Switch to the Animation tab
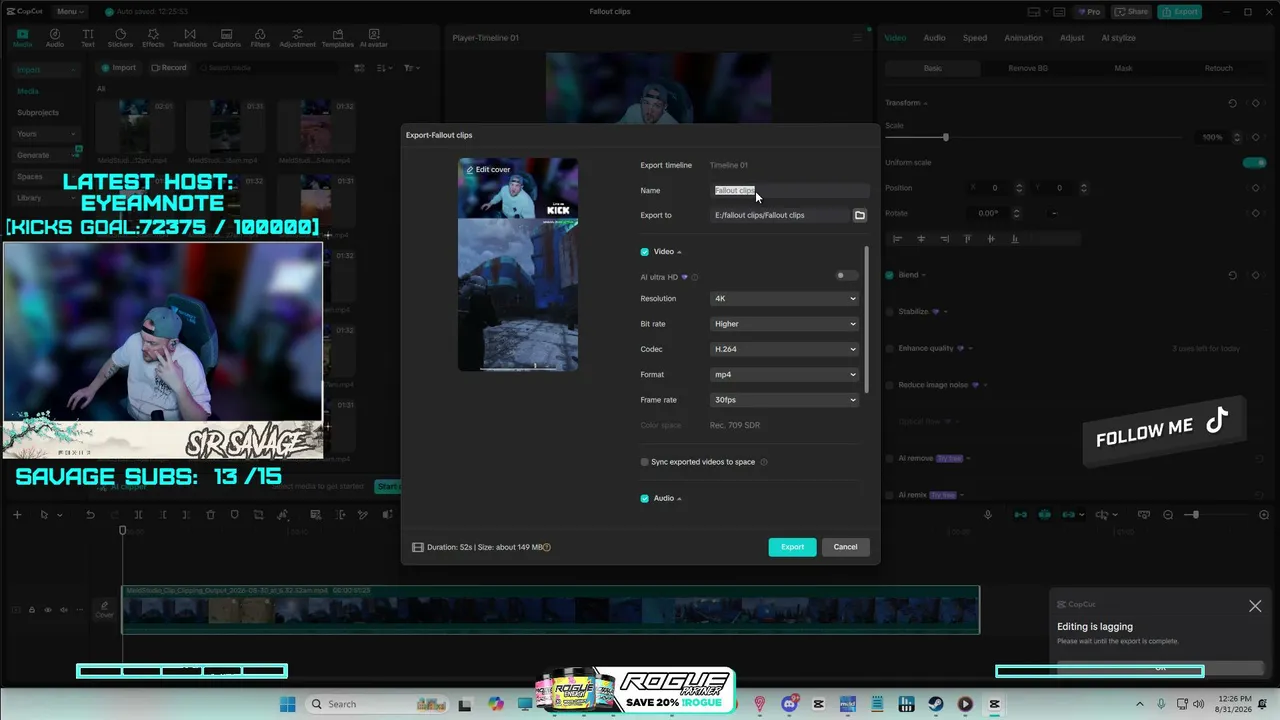The image size is (1280, 720). tap(1023, 38)
